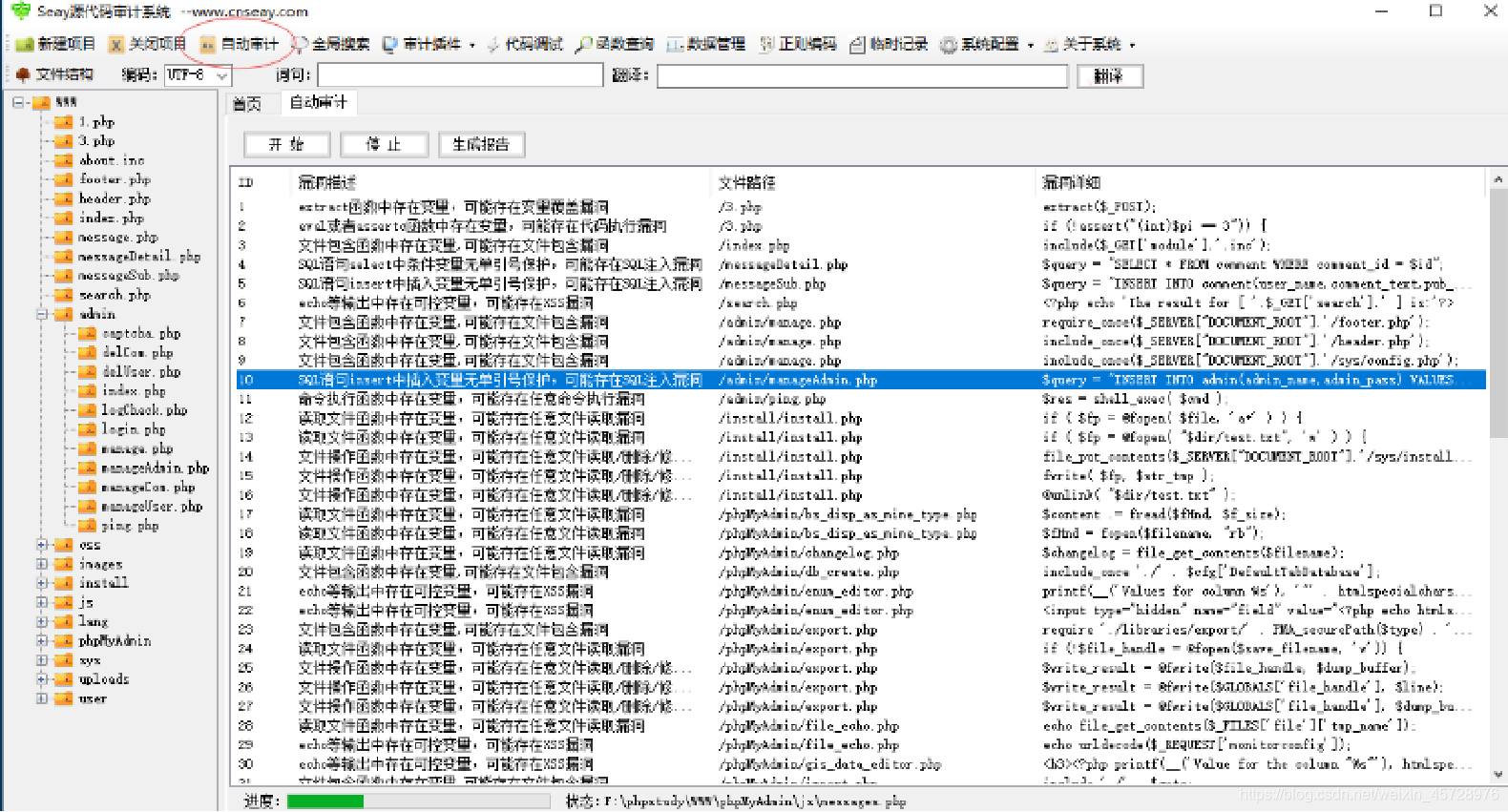Viewport: 1508px width, 812px height.
Task: Click the 开始 button
Action: click(286, 144)
